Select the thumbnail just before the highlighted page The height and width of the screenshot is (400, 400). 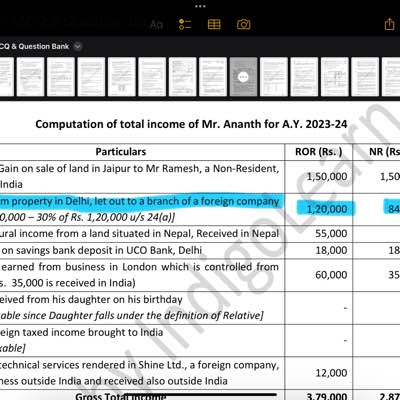(213, 77)
